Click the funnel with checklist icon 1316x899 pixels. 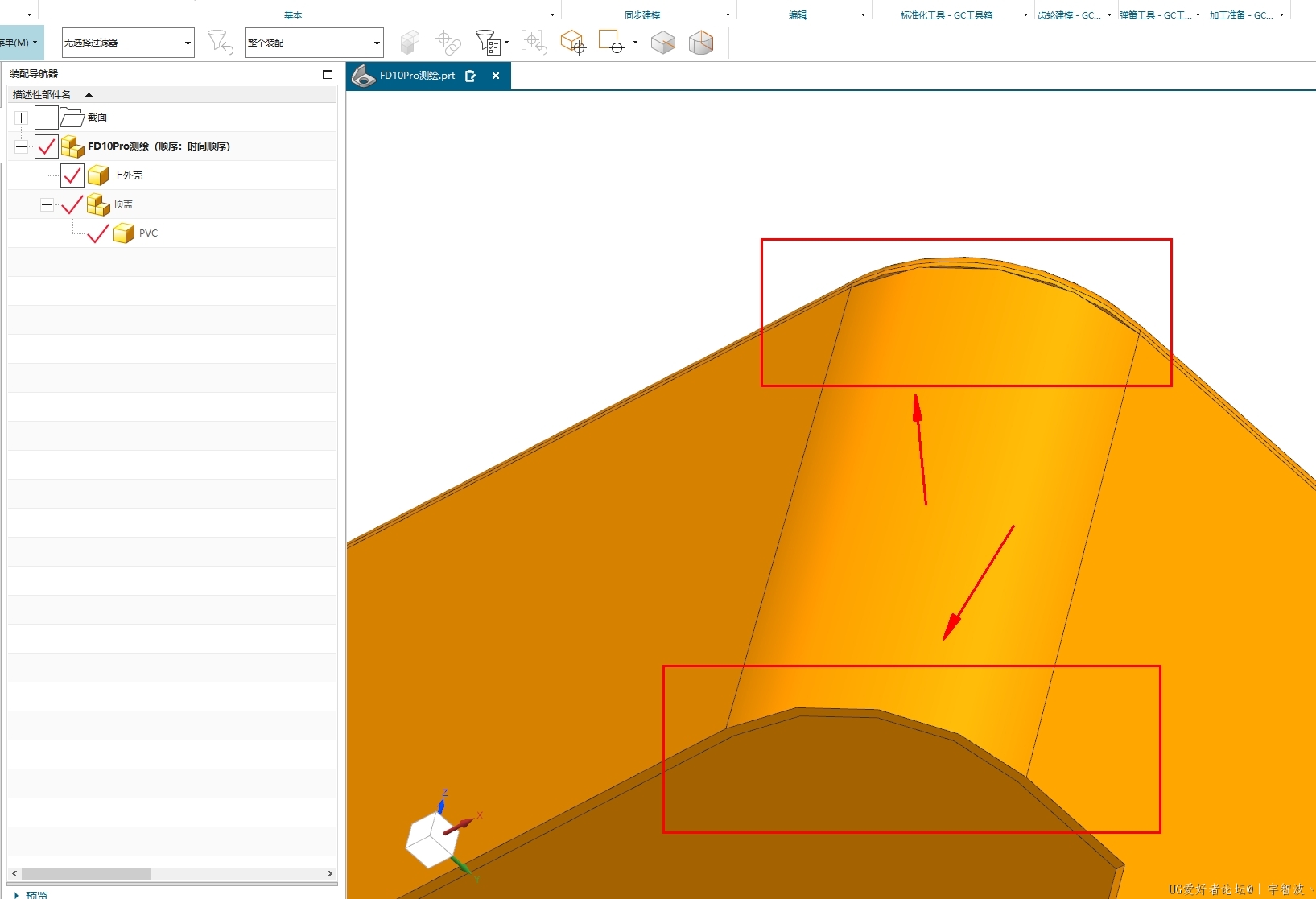pyautogui.click(x=488, y=43)
